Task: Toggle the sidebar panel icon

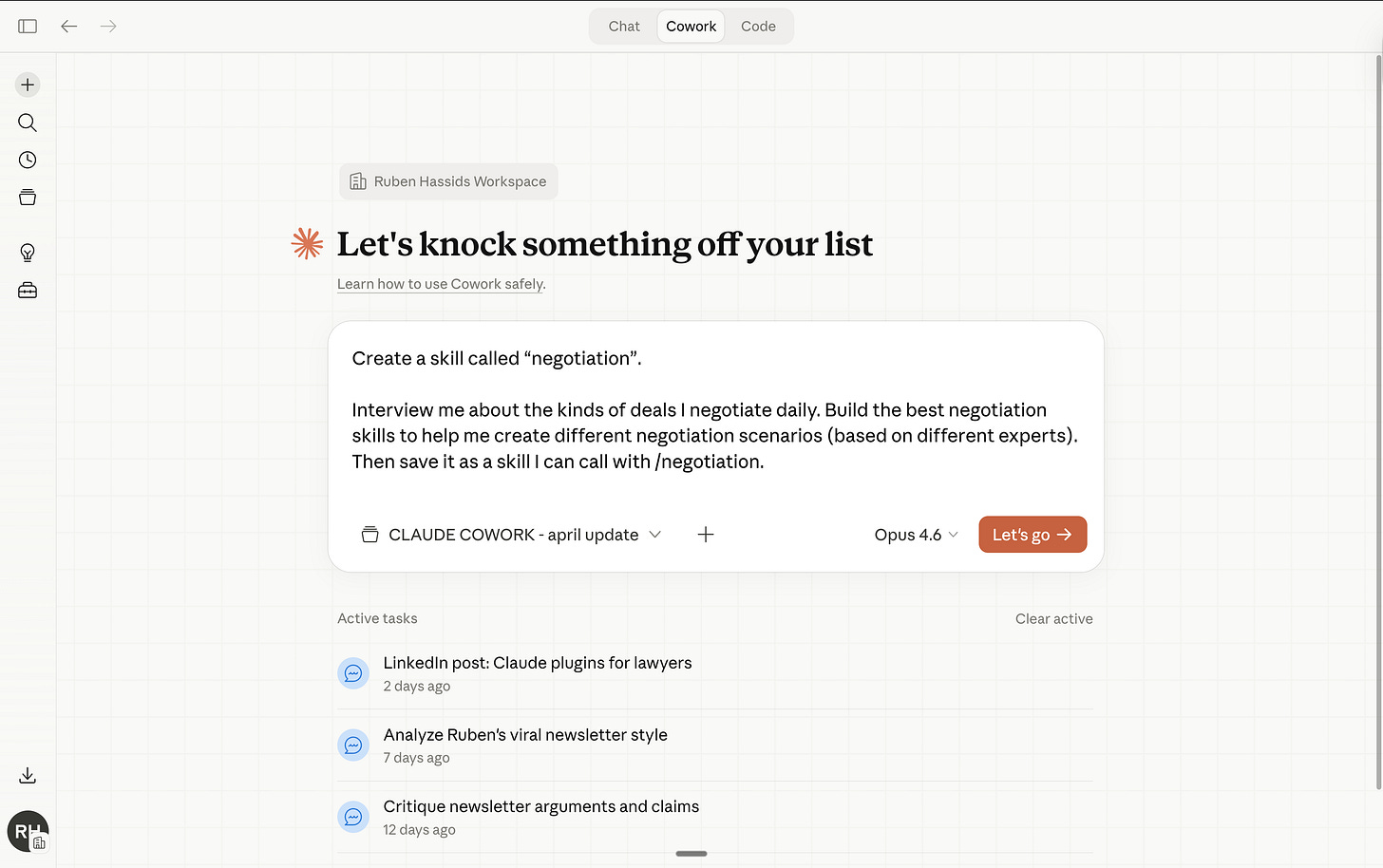Action: point(28,27)
